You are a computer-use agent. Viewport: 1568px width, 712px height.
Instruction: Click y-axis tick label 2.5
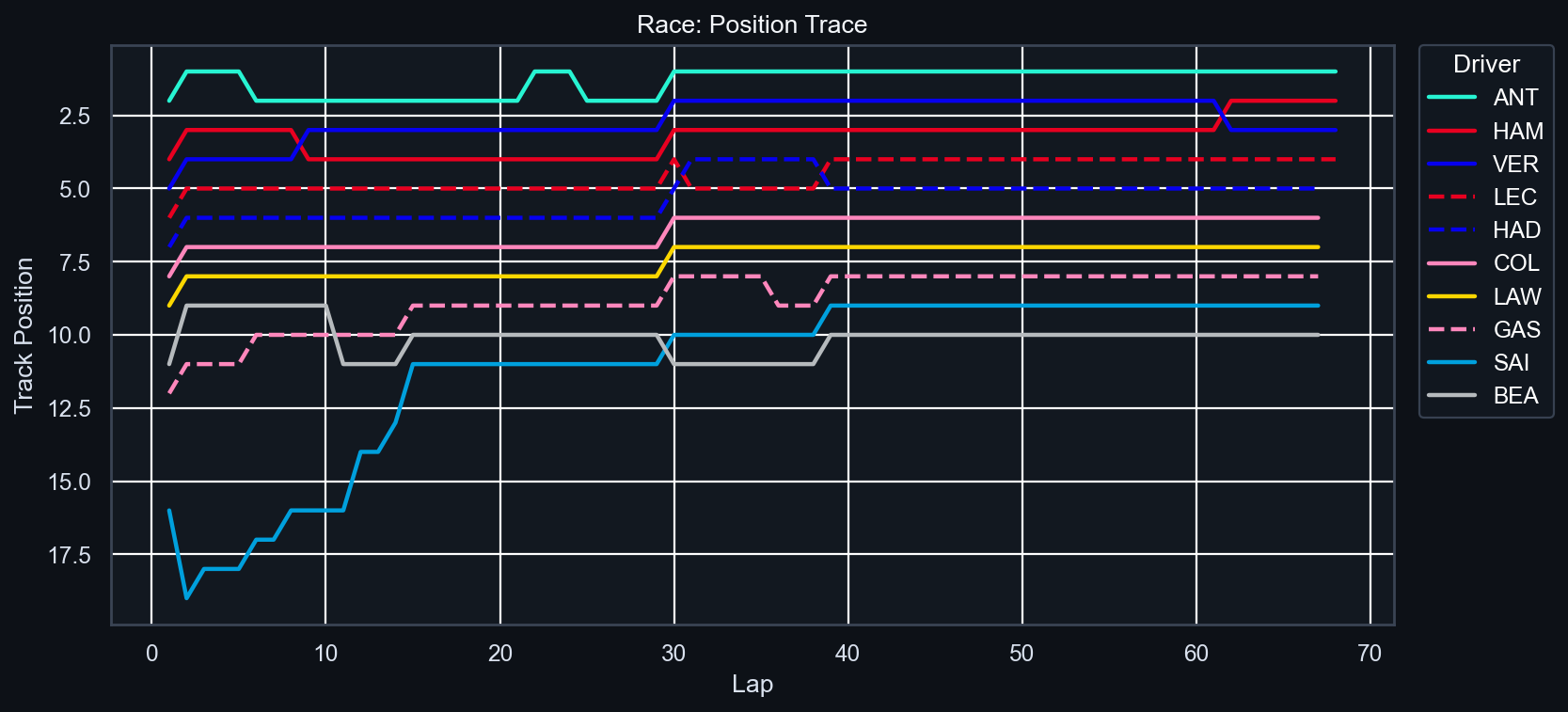[x=75, y=117]
